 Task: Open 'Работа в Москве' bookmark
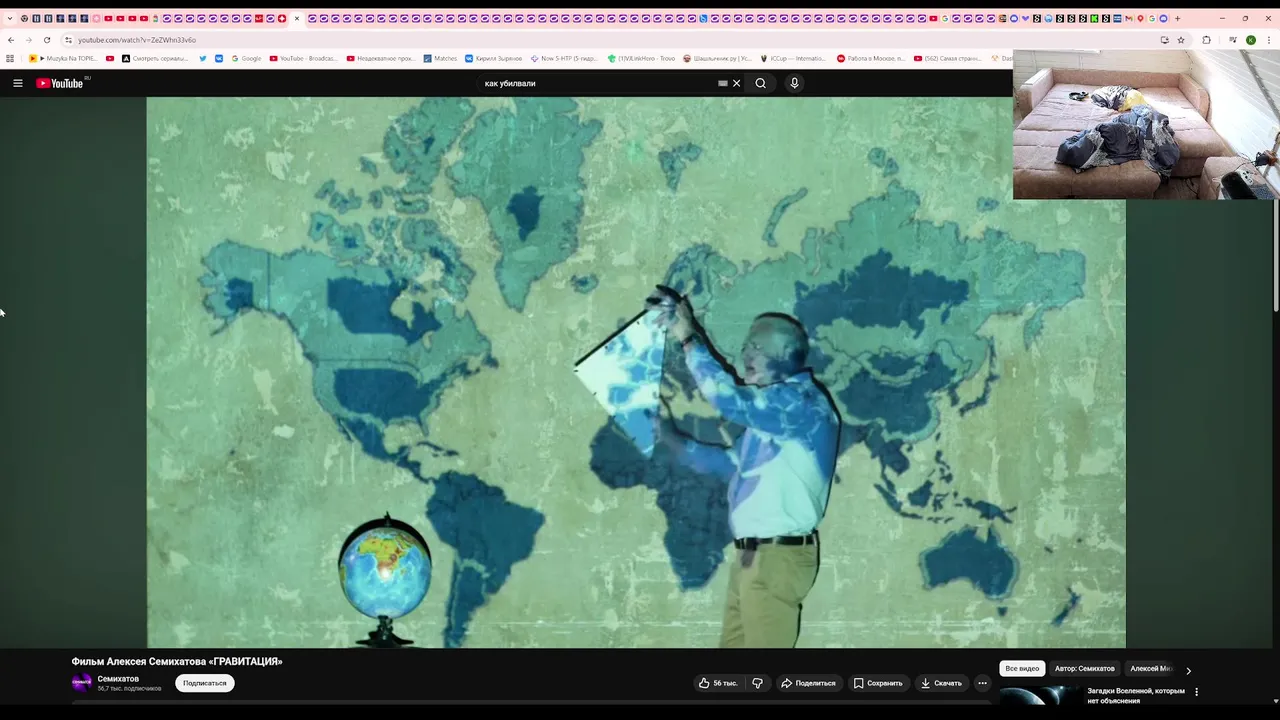pos(871,58)
